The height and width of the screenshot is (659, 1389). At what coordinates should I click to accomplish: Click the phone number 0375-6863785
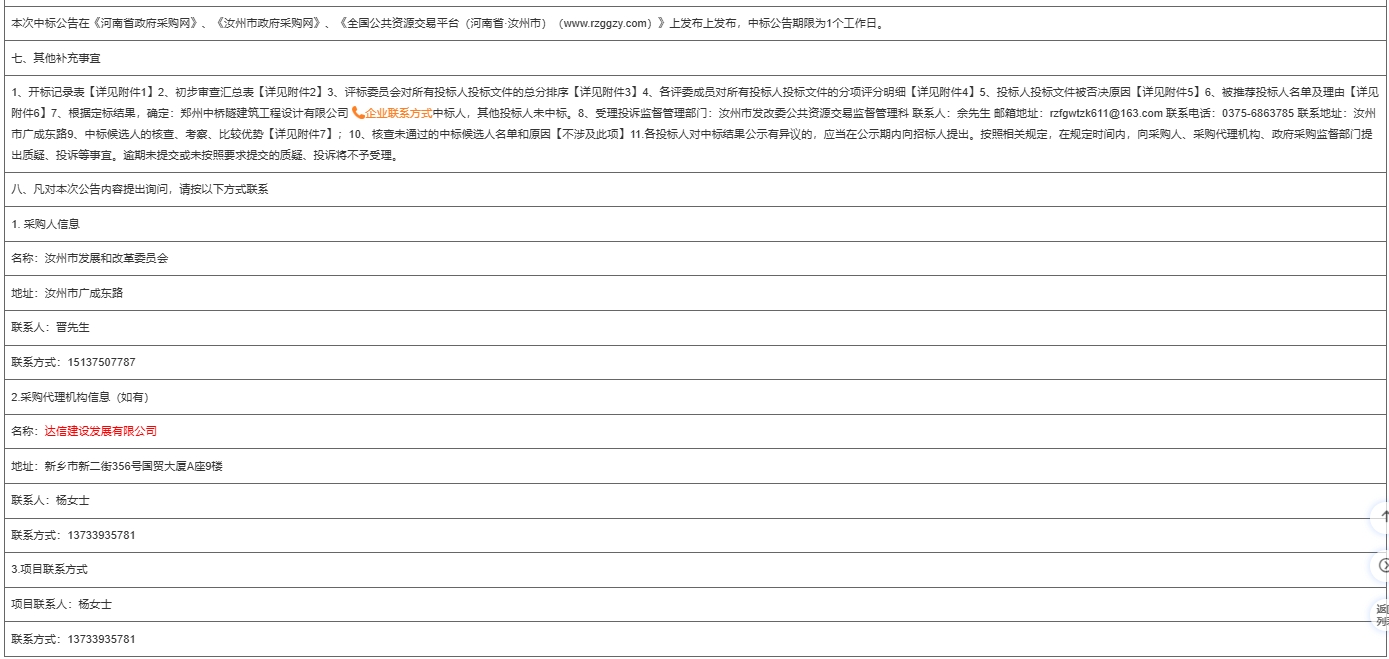pos(1258,113)
